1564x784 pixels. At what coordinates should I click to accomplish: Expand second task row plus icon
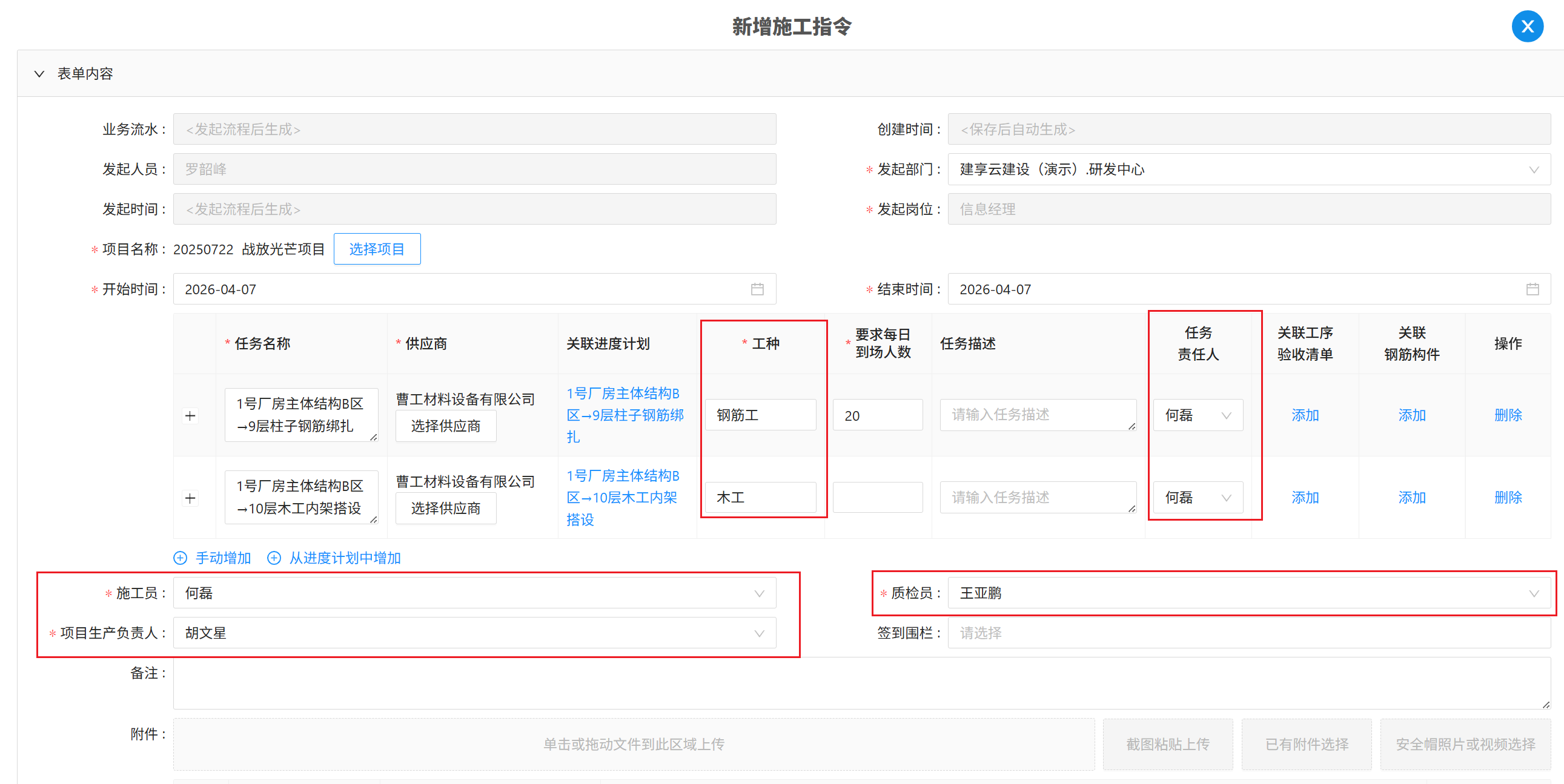click(190, 498)
